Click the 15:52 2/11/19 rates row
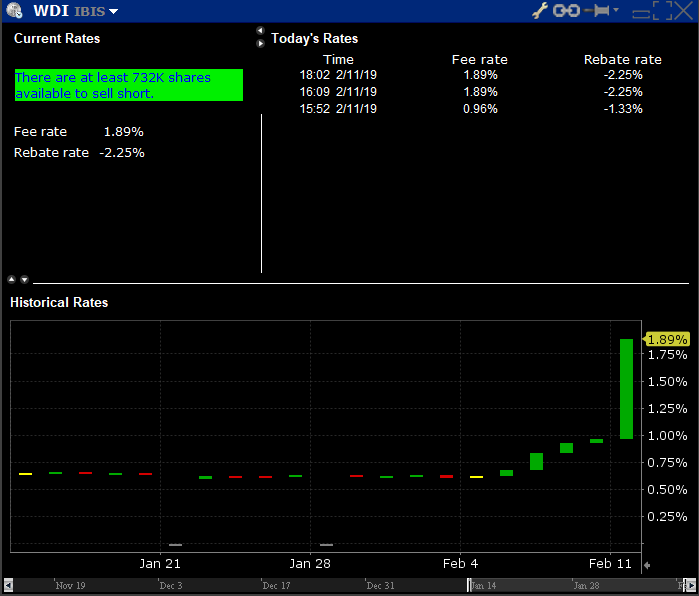The image size is (699, 596). tap(471, 109)
